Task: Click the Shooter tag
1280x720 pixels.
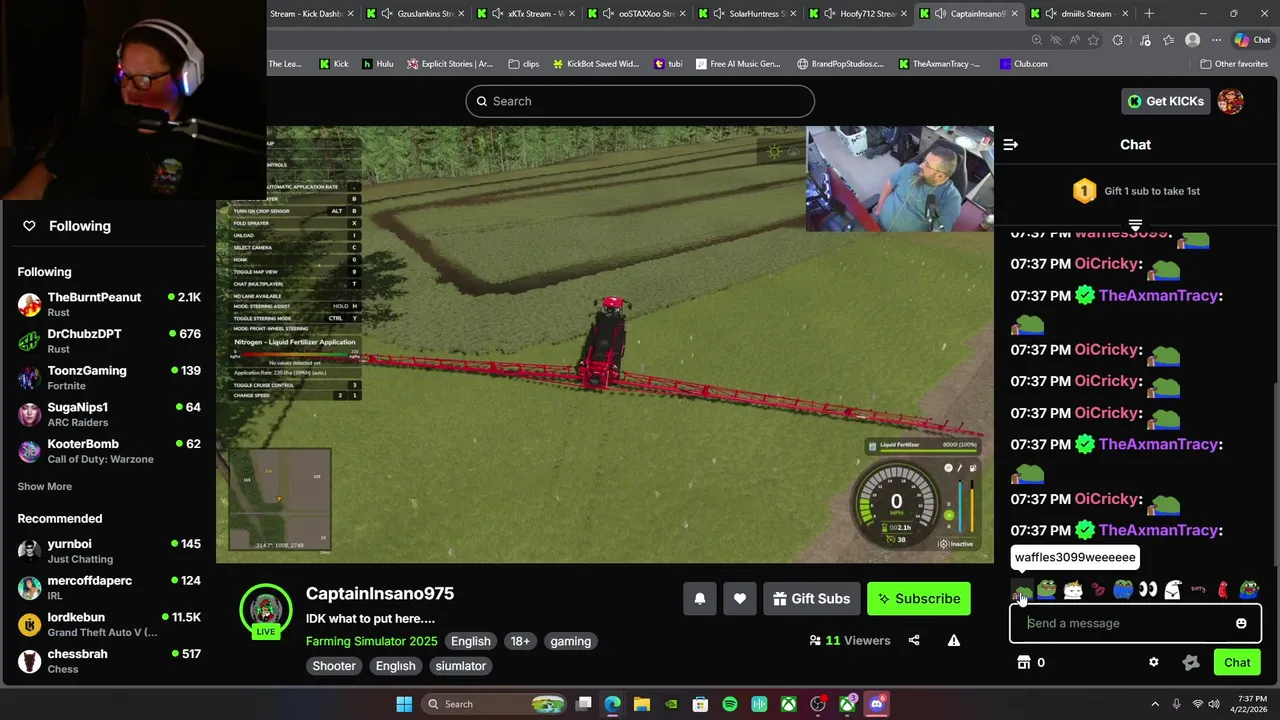Action: [x=334, y=666]
